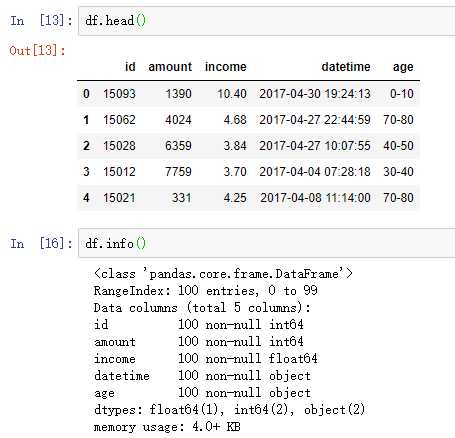Screen dimensions: 455x438
Task: Select the id cell 15028
Action: click(119, 146)
